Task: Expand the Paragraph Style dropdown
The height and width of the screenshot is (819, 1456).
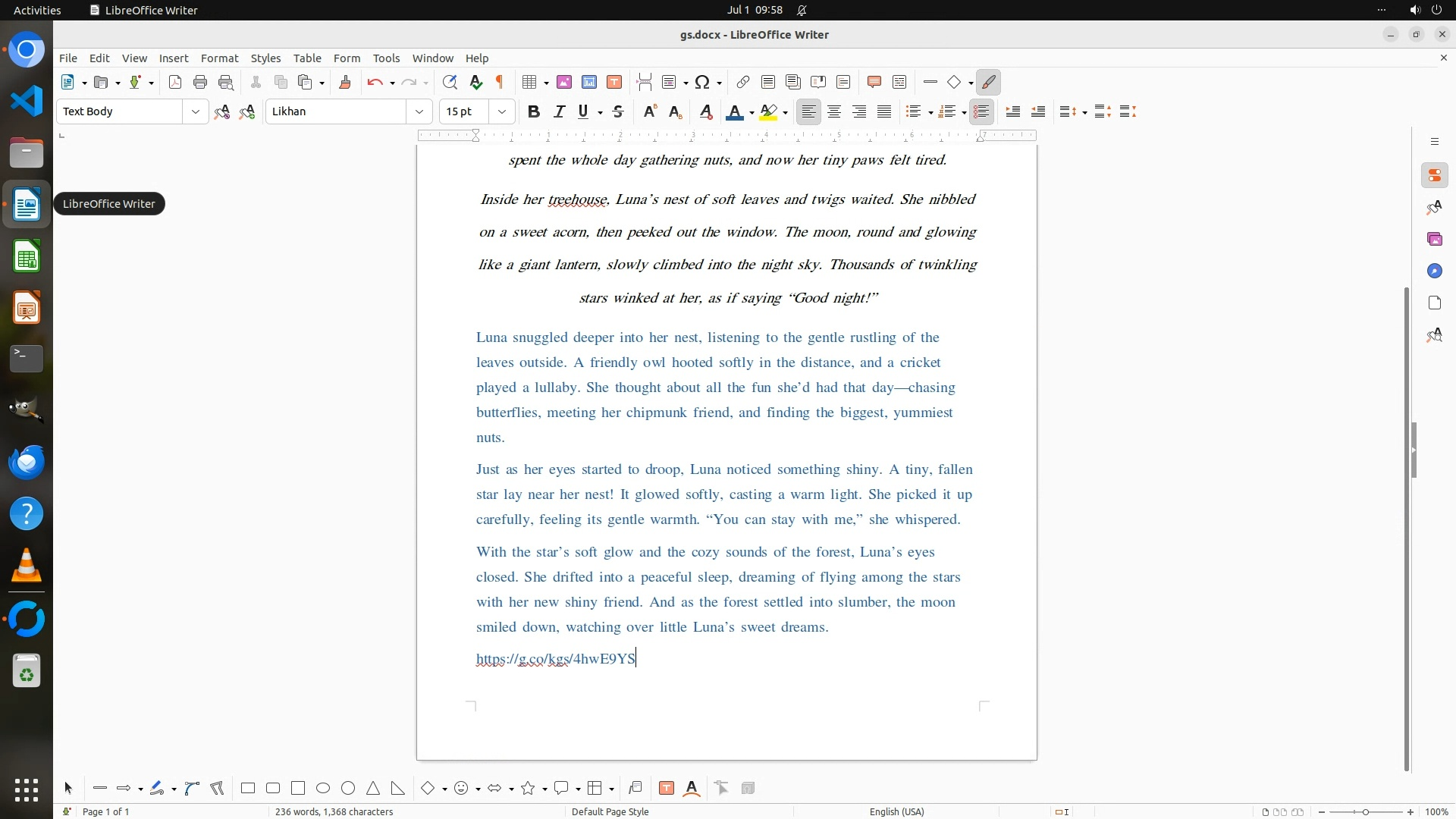Action: coord(196,112)
